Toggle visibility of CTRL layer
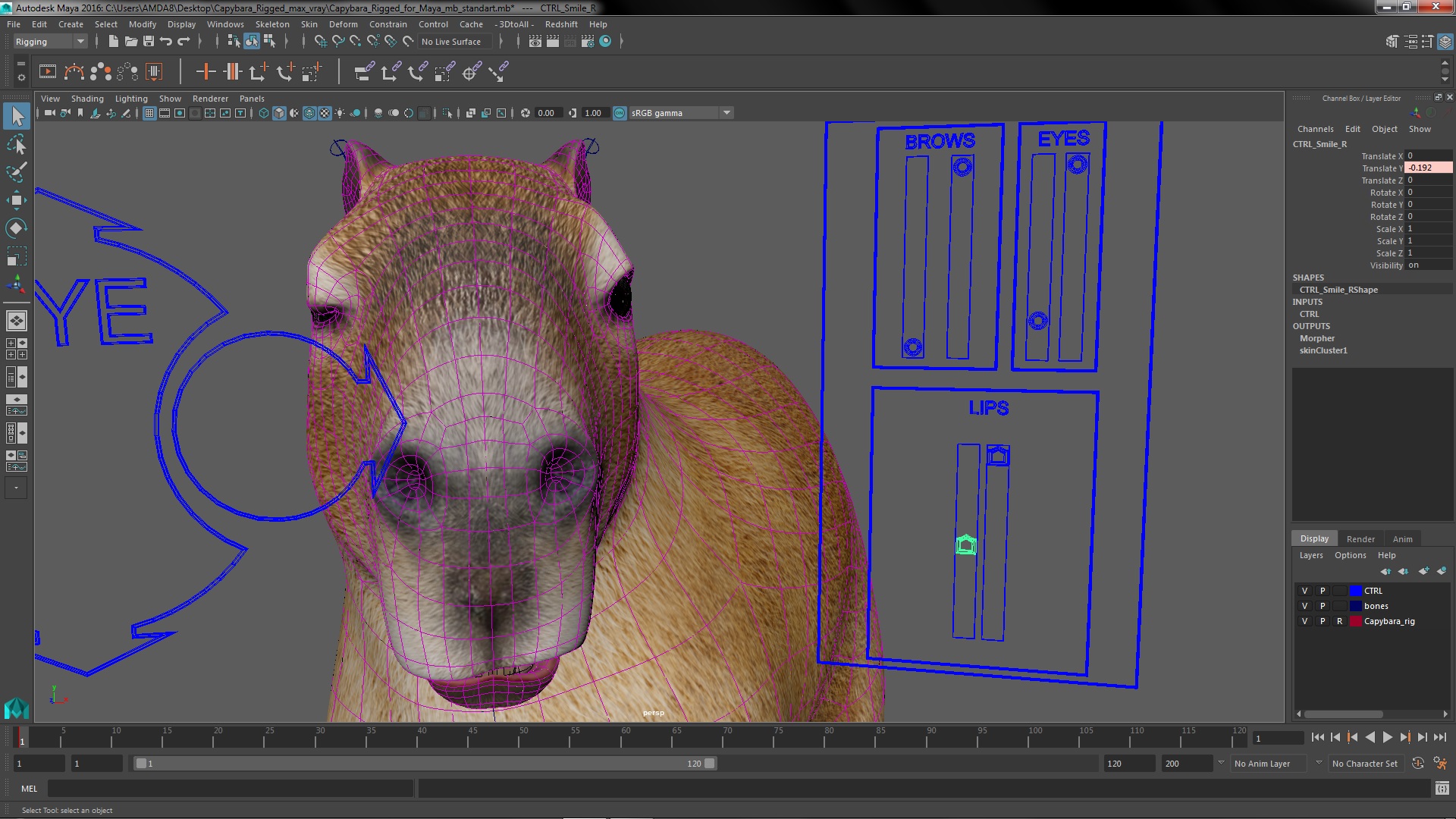The height and width of the screenshot is (819, 1456). [1304, 591]
